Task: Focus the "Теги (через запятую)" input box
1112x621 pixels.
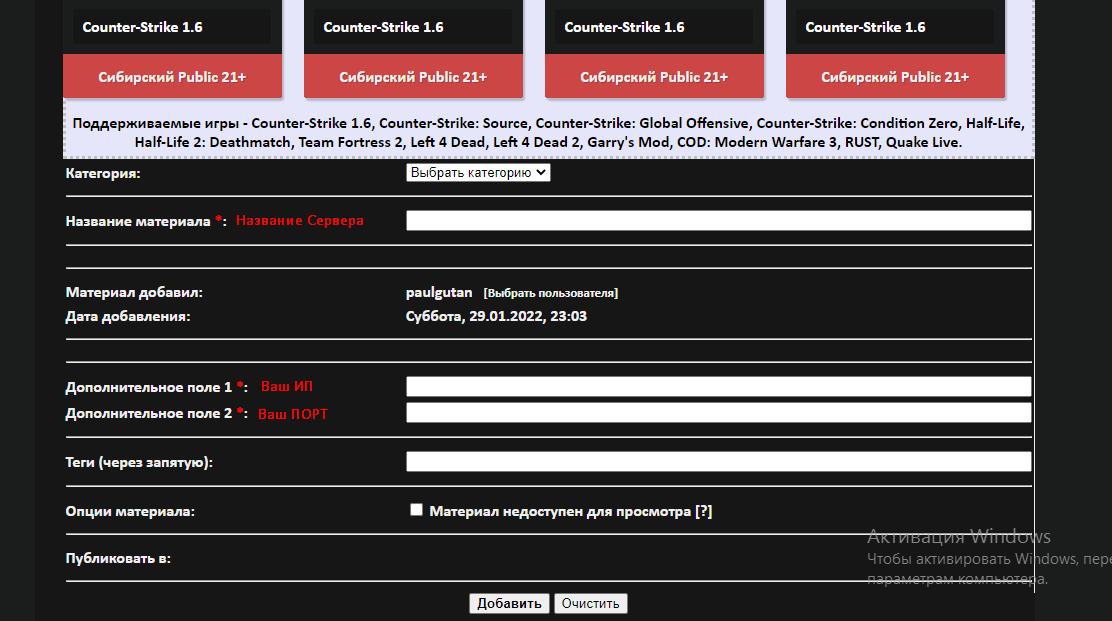Action: click(718, 461)
